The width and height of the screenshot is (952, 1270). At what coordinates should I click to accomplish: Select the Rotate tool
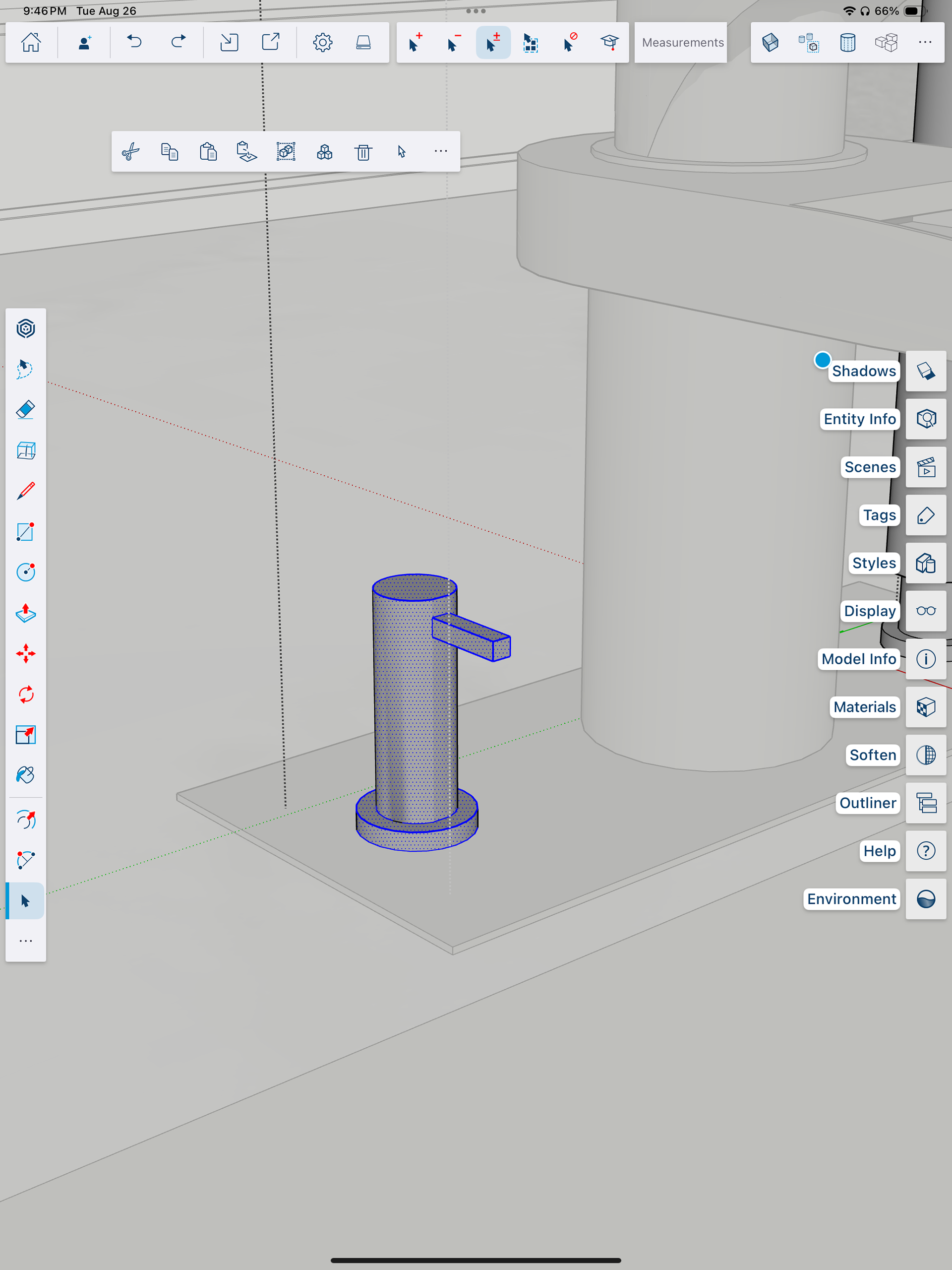pyautogui.click(x=26, y=694)
